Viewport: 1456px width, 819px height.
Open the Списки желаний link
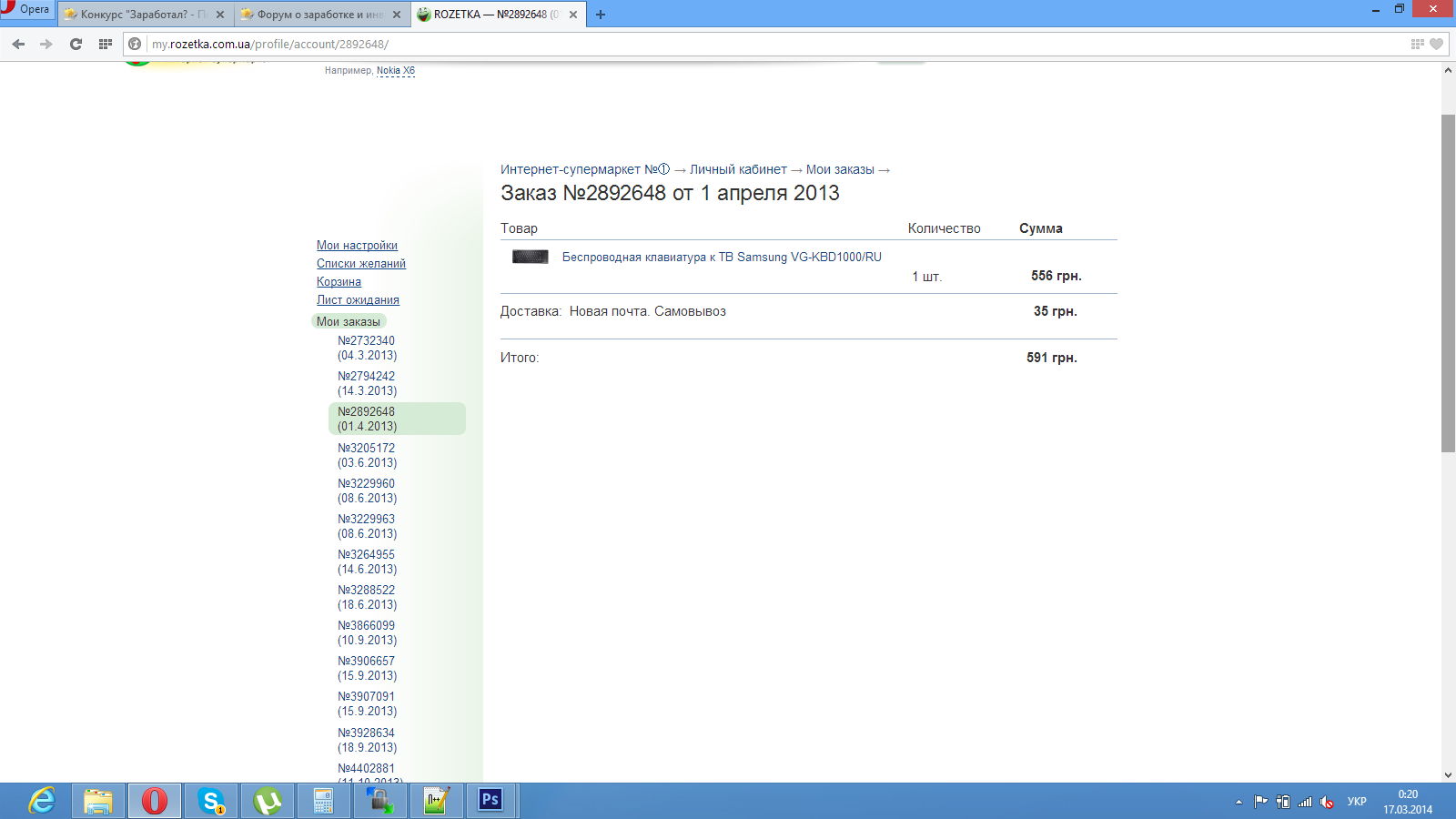click(360, 264)
